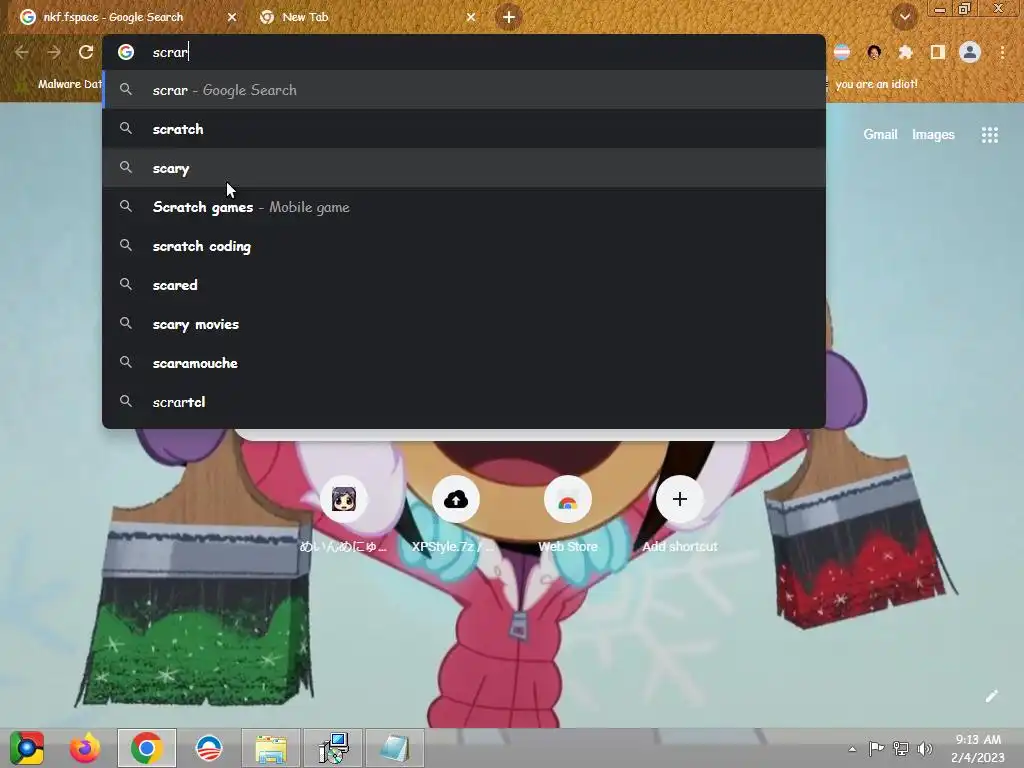Open the notepad taskbar icon
The height and width of the screenshot is (768, 1024).
coord(394,748)
